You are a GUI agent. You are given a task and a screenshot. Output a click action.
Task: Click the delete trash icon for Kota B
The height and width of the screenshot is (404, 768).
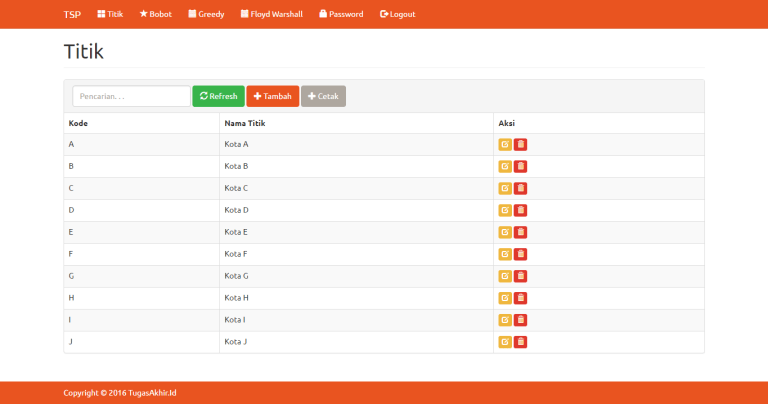click(x=521, y=167)
